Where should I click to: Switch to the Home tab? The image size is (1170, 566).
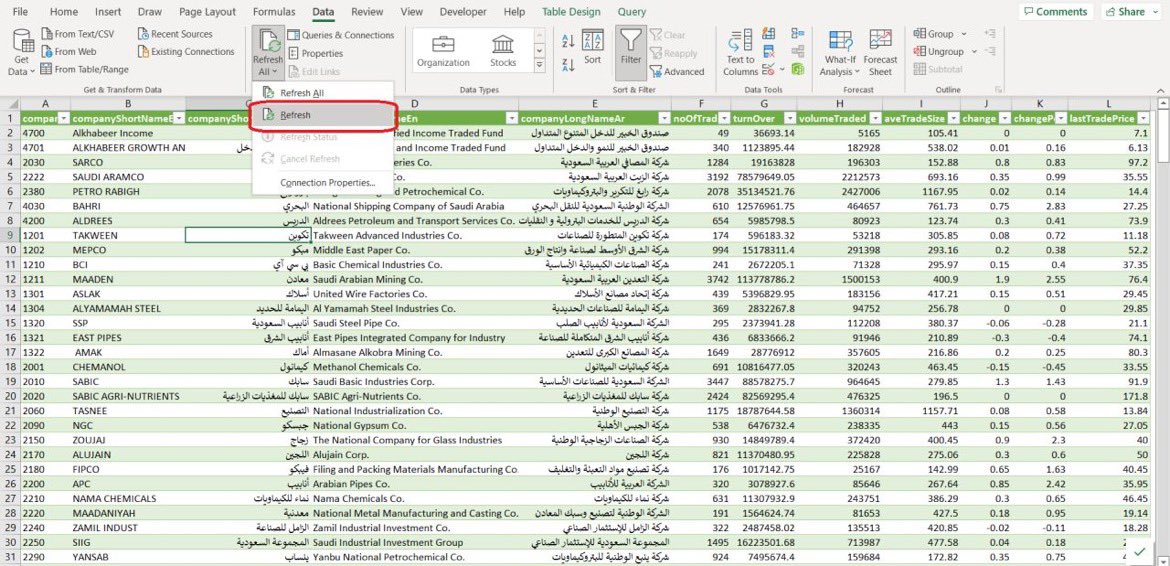63,12
